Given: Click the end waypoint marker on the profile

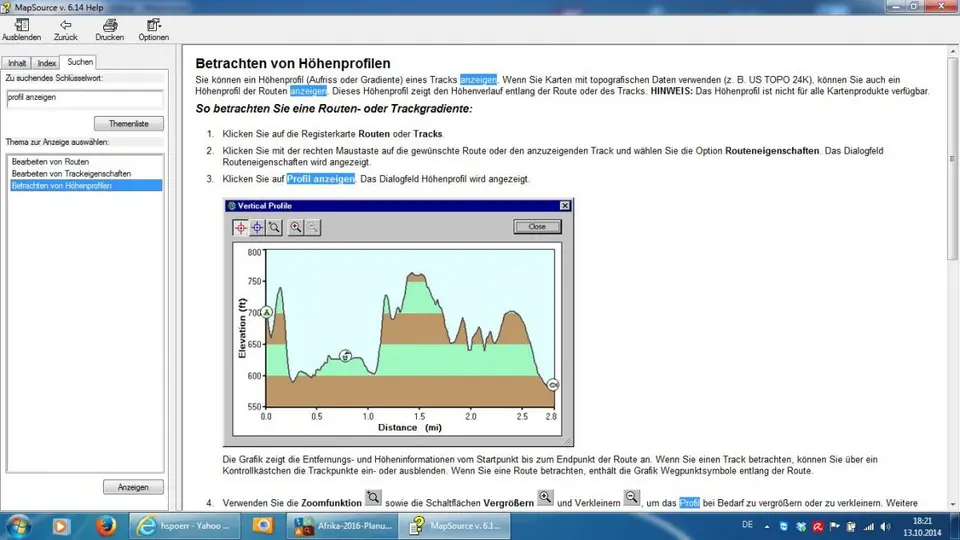Looking at the screenshot, I should click(552, 384).
